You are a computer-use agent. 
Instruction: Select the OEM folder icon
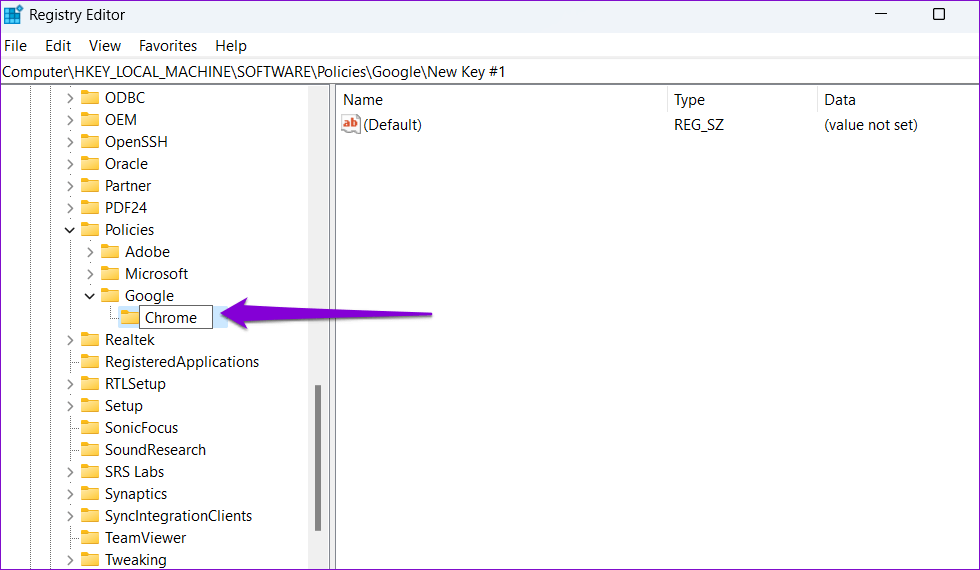(x=90, y=119)
